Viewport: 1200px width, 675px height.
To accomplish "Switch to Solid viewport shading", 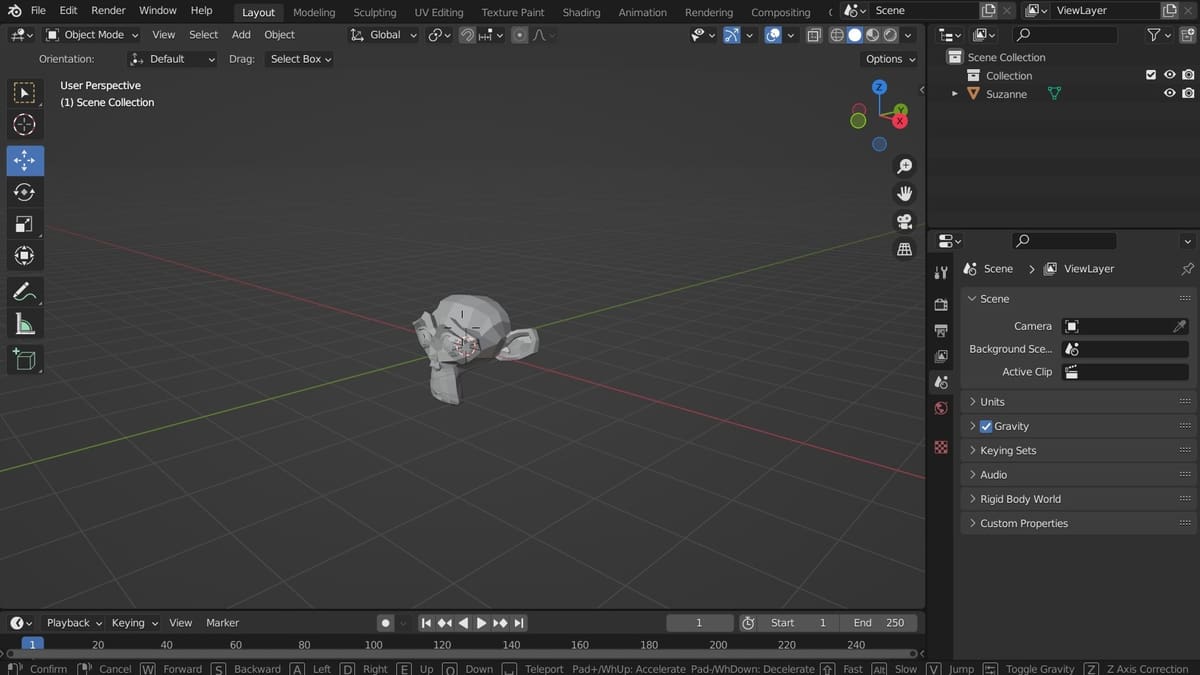I will [x=855, y=35].
